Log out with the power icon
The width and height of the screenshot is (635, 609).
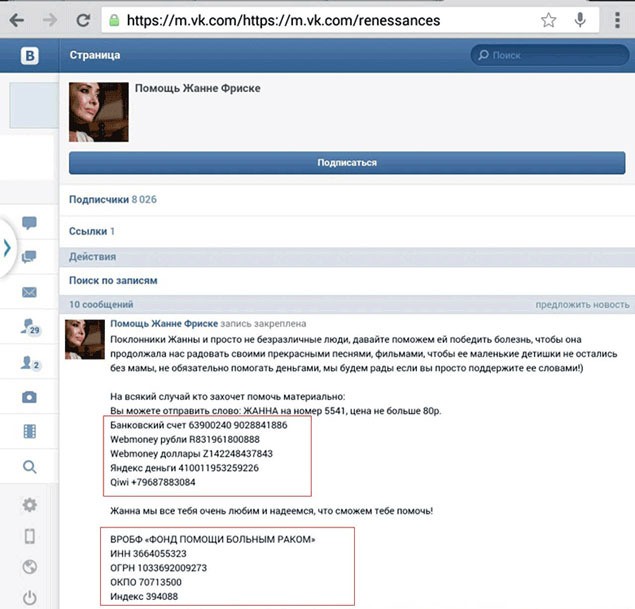30,598
